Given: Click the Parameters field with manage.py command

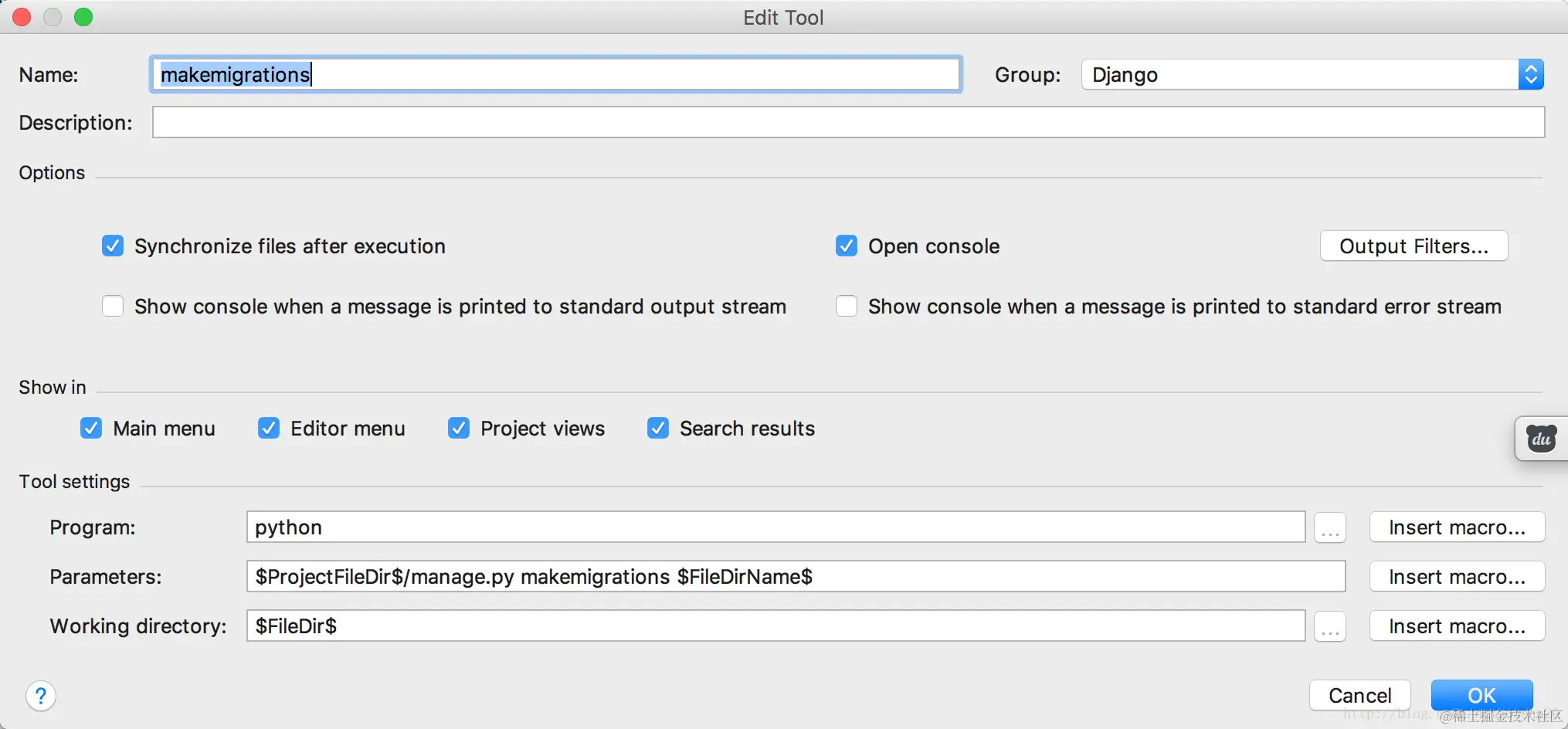Looking at the screenshot, I should click(x=796, y=577).
